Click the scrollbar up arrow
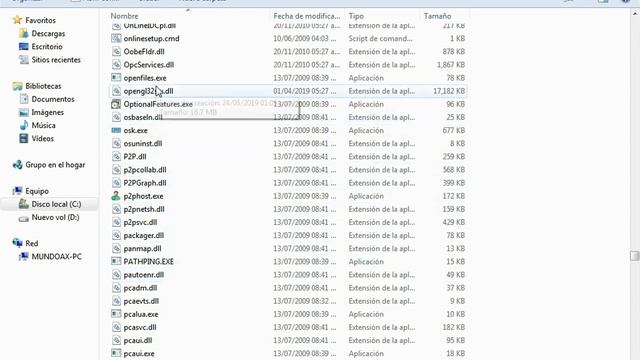The image size is (640, 360). (635, 14)
